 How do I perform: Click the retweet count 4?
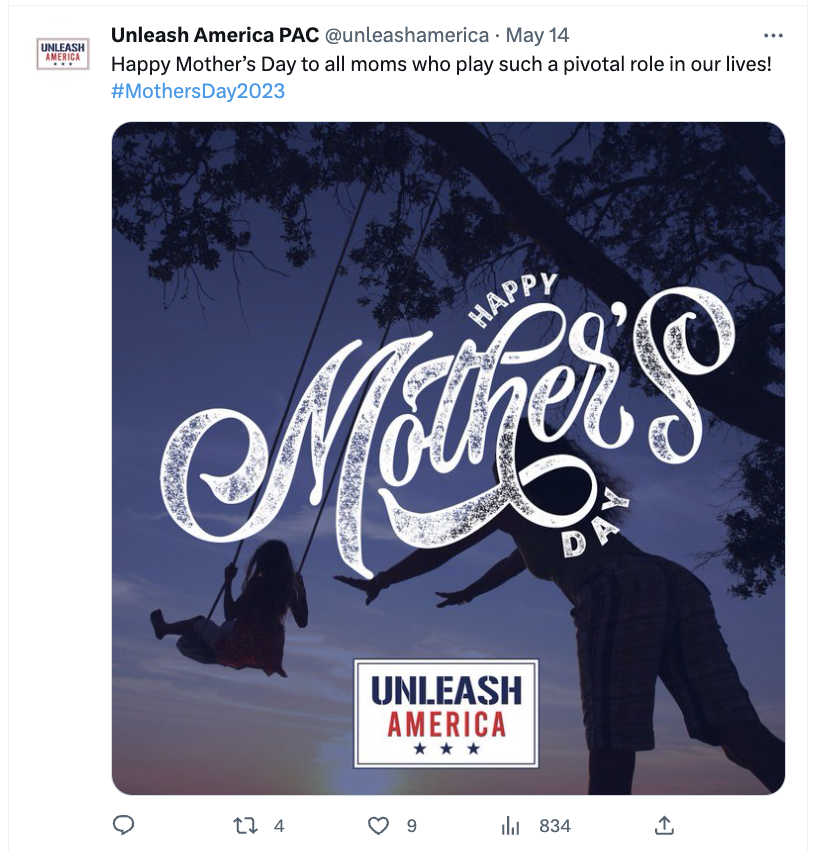(279, 826)
